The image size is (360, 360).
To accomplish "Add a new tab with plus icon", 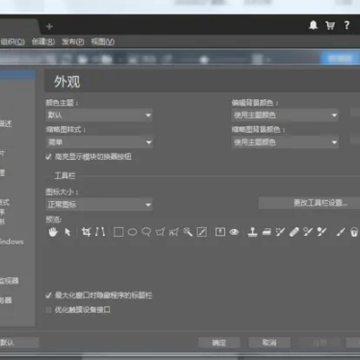I will 49,26.
